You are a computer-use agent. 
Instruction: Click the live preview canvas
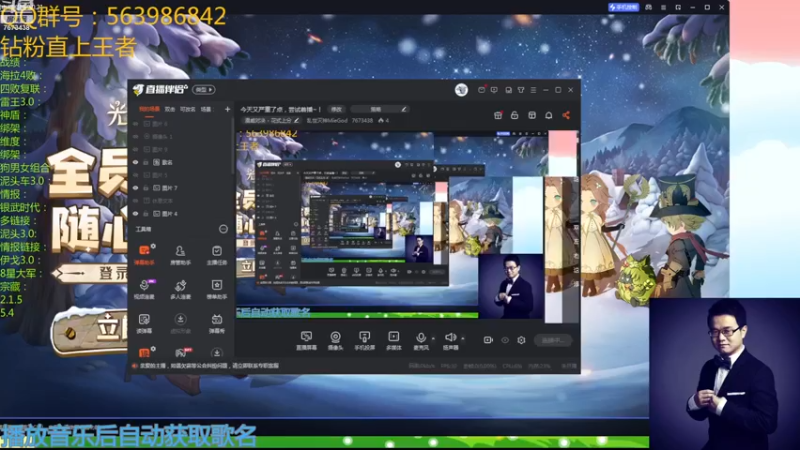407,225
